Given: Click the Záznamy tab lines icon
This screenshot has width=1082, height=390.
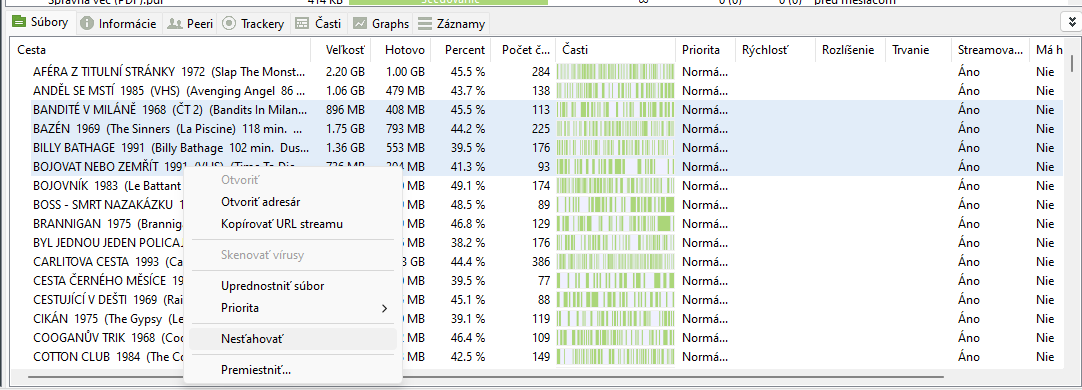Looking at the screenshot, I should click(x=426, y=24).
